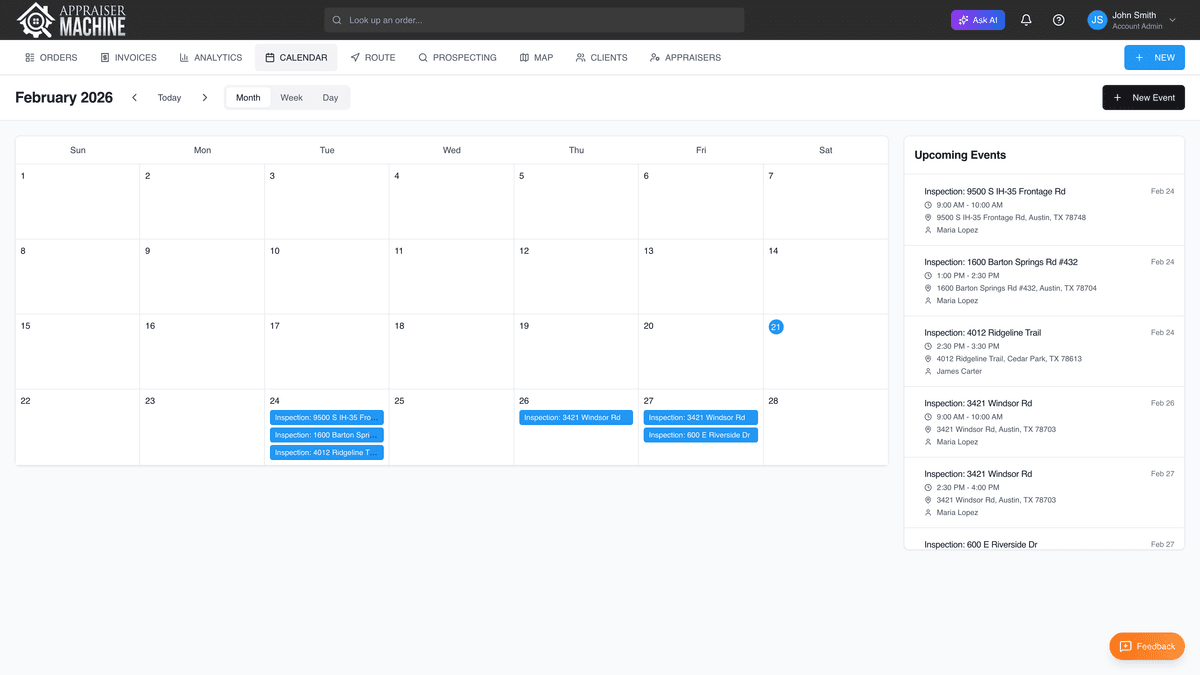
Task: Open the help question mark icon
Action: pos(1058,19)
